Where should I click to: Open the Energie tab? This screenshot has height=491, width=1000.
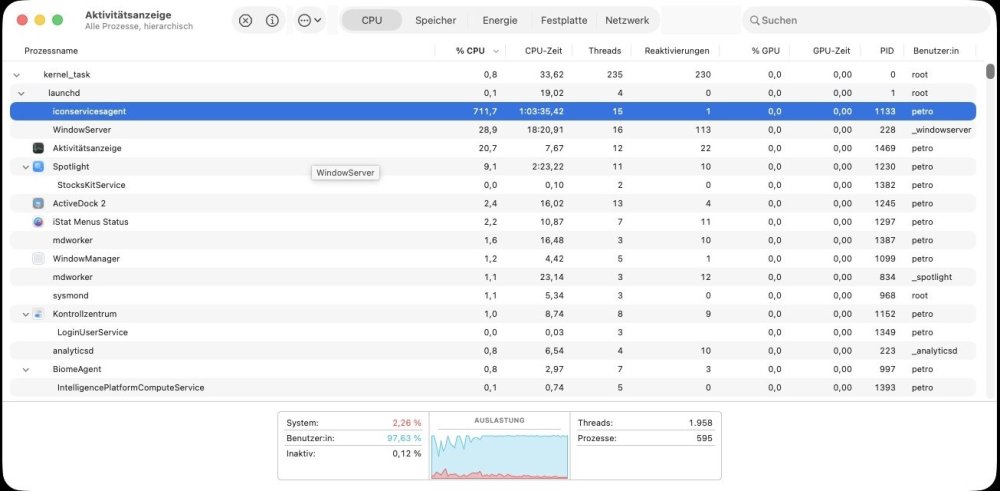coord(500,20)
